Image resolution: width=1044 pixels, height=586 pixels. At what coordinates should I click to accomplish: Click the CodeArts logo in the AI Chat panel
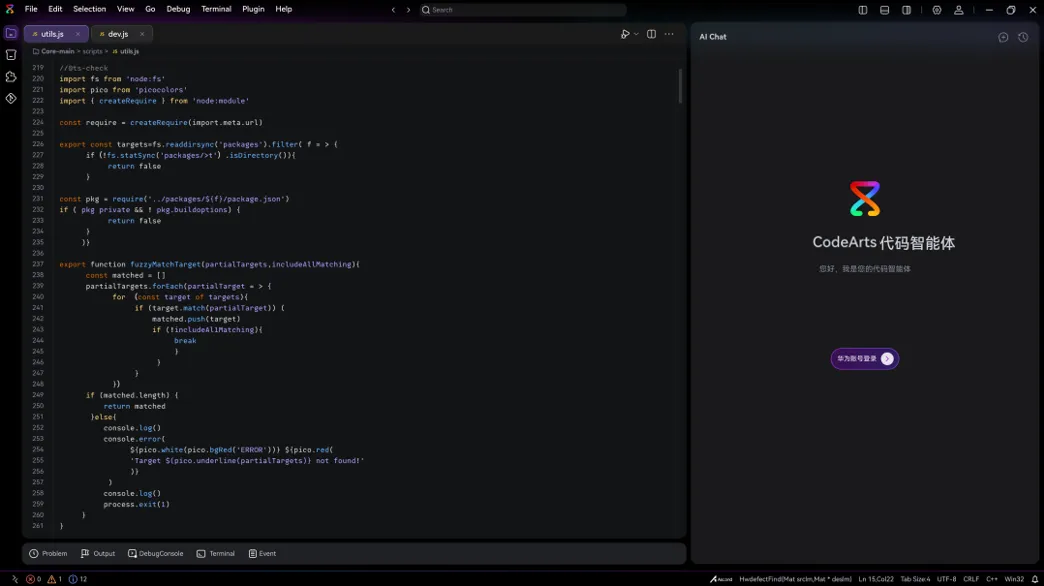click(x=865, y=198)
